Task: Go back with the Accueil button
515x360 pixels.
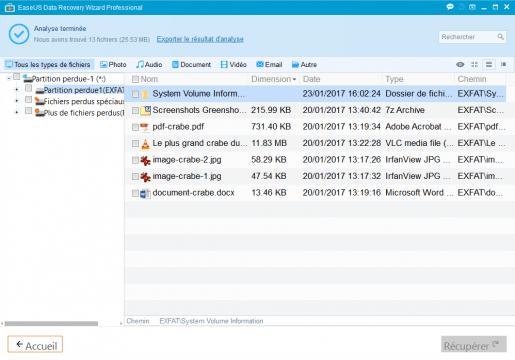Action: (35, 344)
